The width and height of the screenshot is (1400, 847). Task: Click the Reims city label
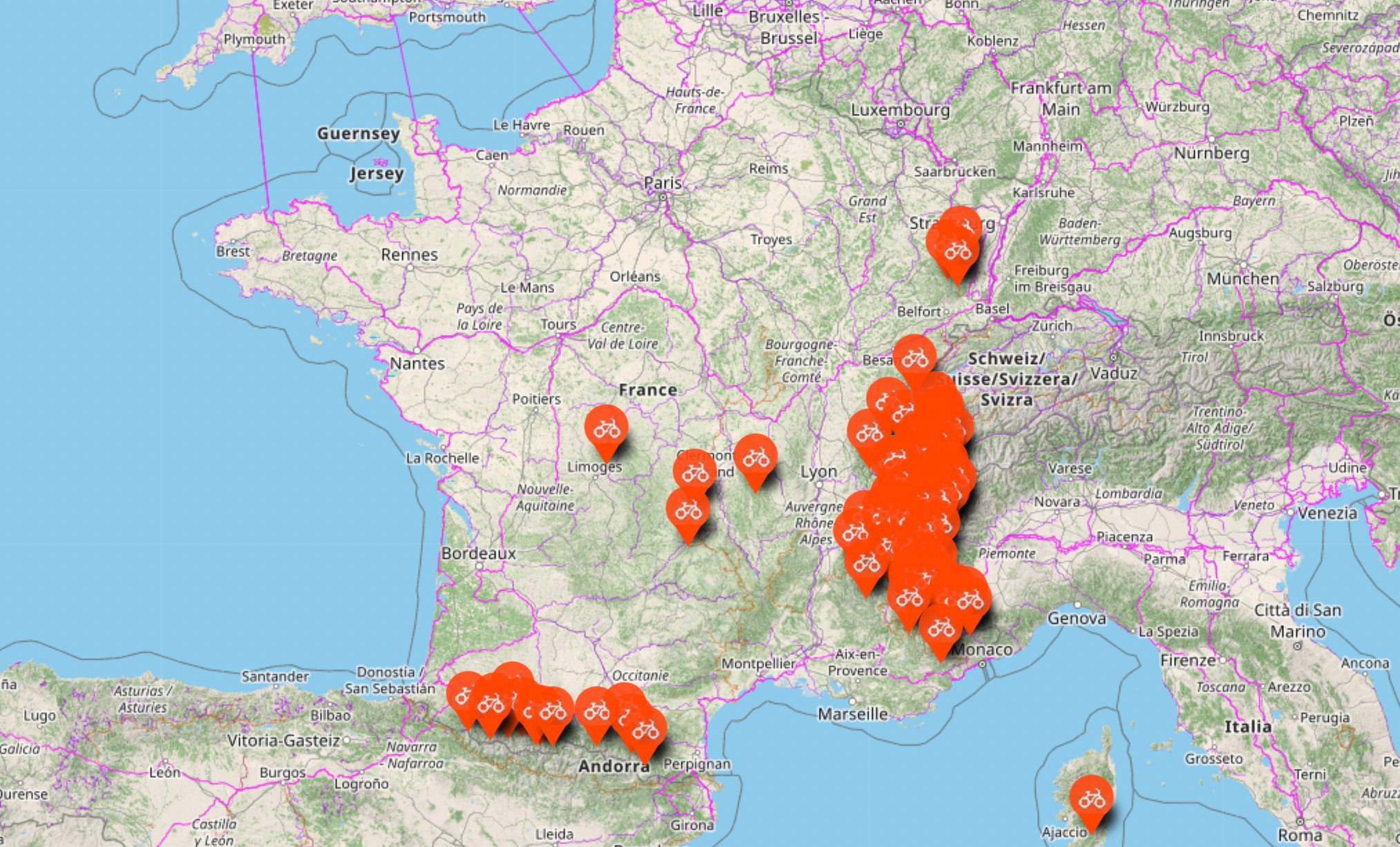pos(768,169)
